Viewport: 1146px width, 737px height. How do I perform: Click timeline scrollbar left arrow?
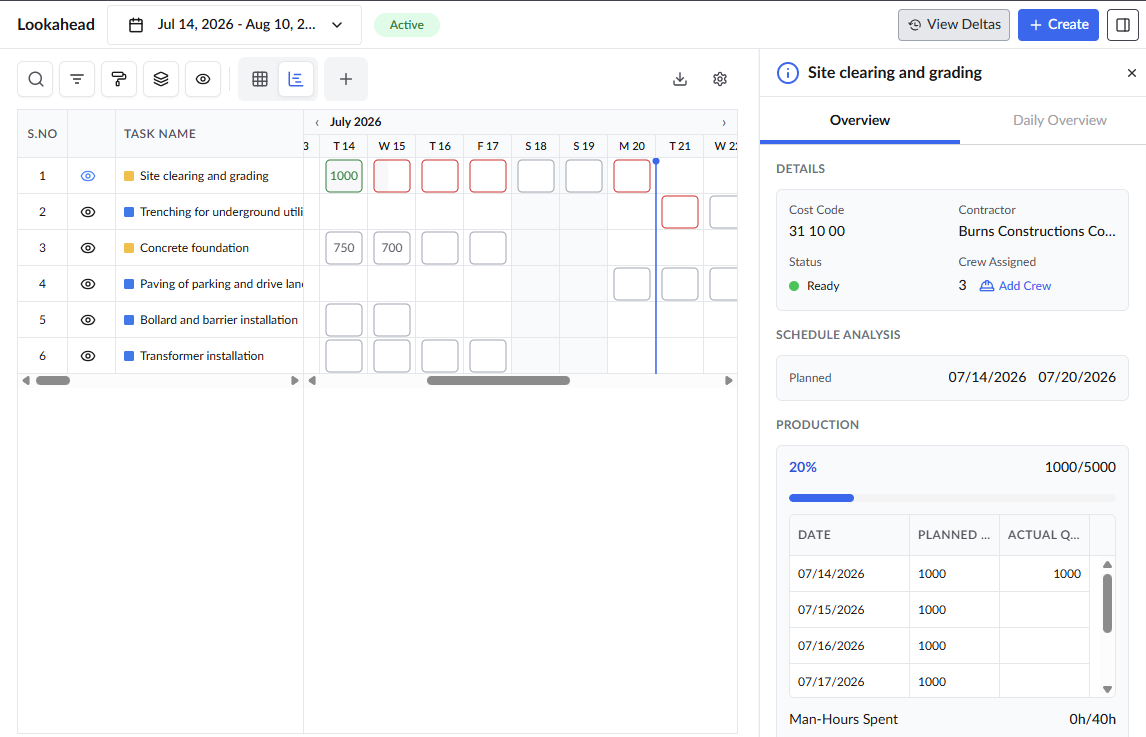point(312,380)
